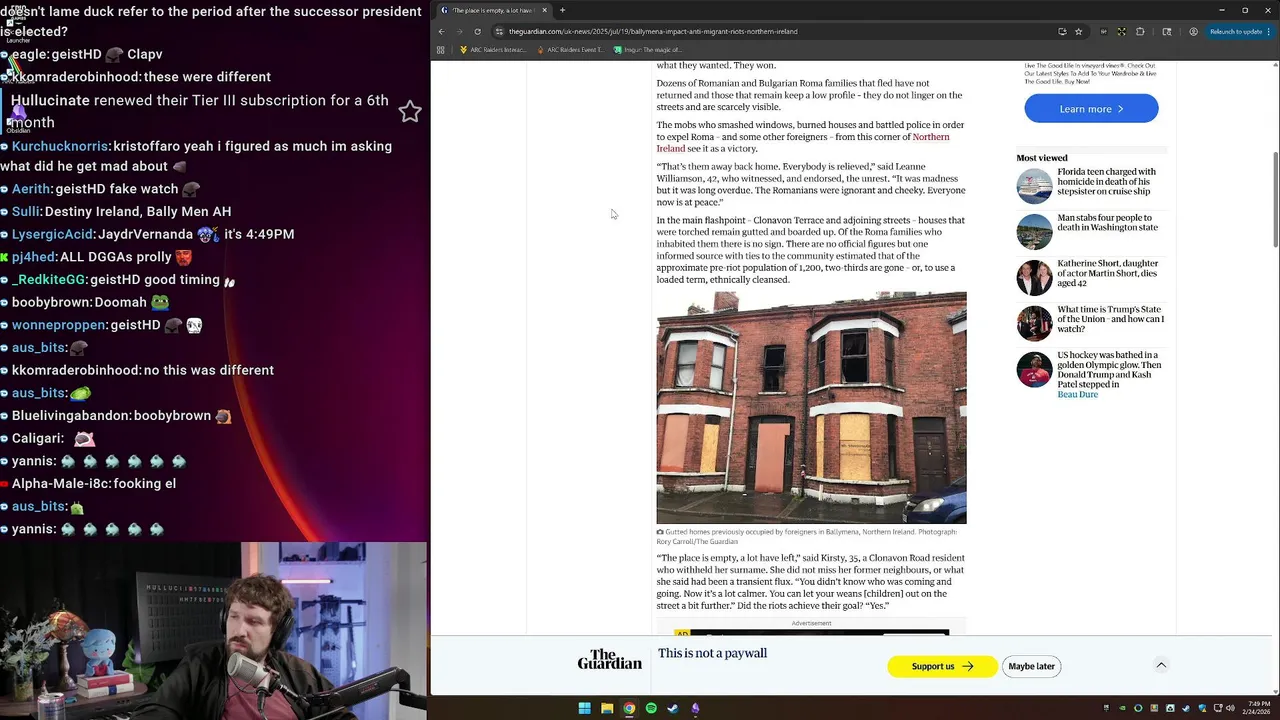Open the ARC Raiders Interactive bookmark
The width and height of the screenshot is (1280, 720).
click(492, 49)
